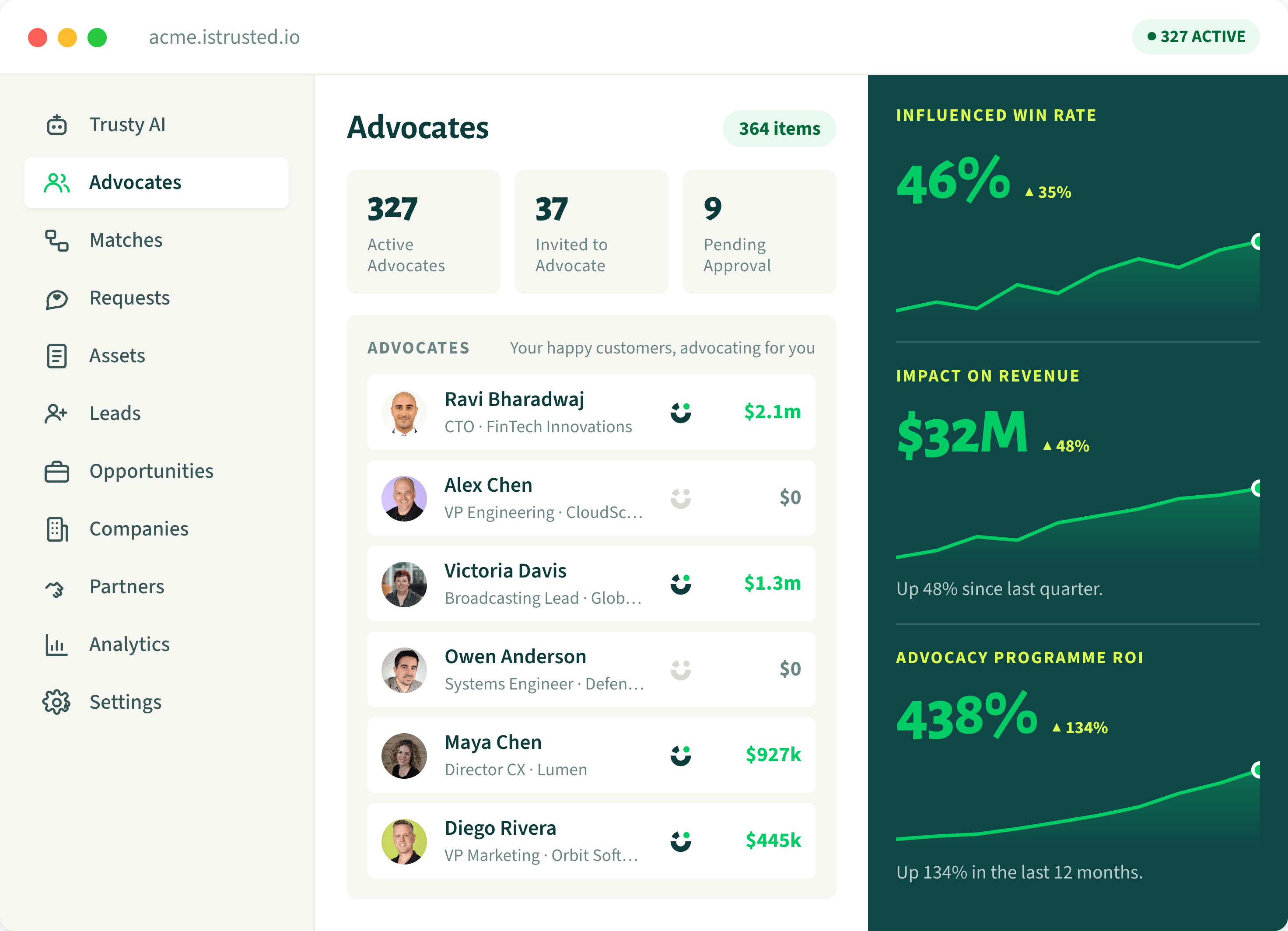Open Alex Chen's name link
Viewport: 1288px width, 931px height.
coord(488,485)
